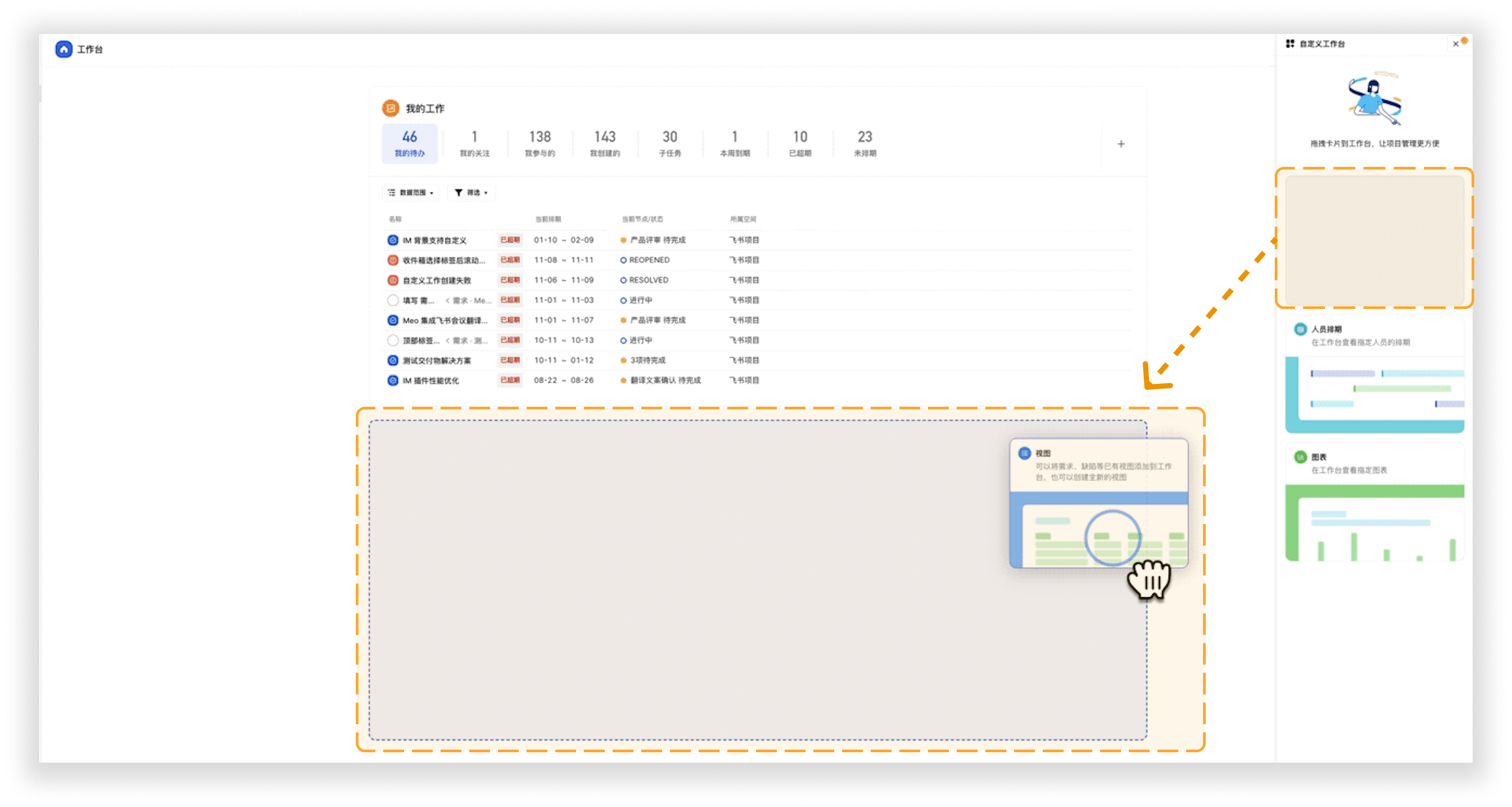Click the 视图 card's table preview image
This screenshot has width=1512, height=807.
coord(1099,530)
